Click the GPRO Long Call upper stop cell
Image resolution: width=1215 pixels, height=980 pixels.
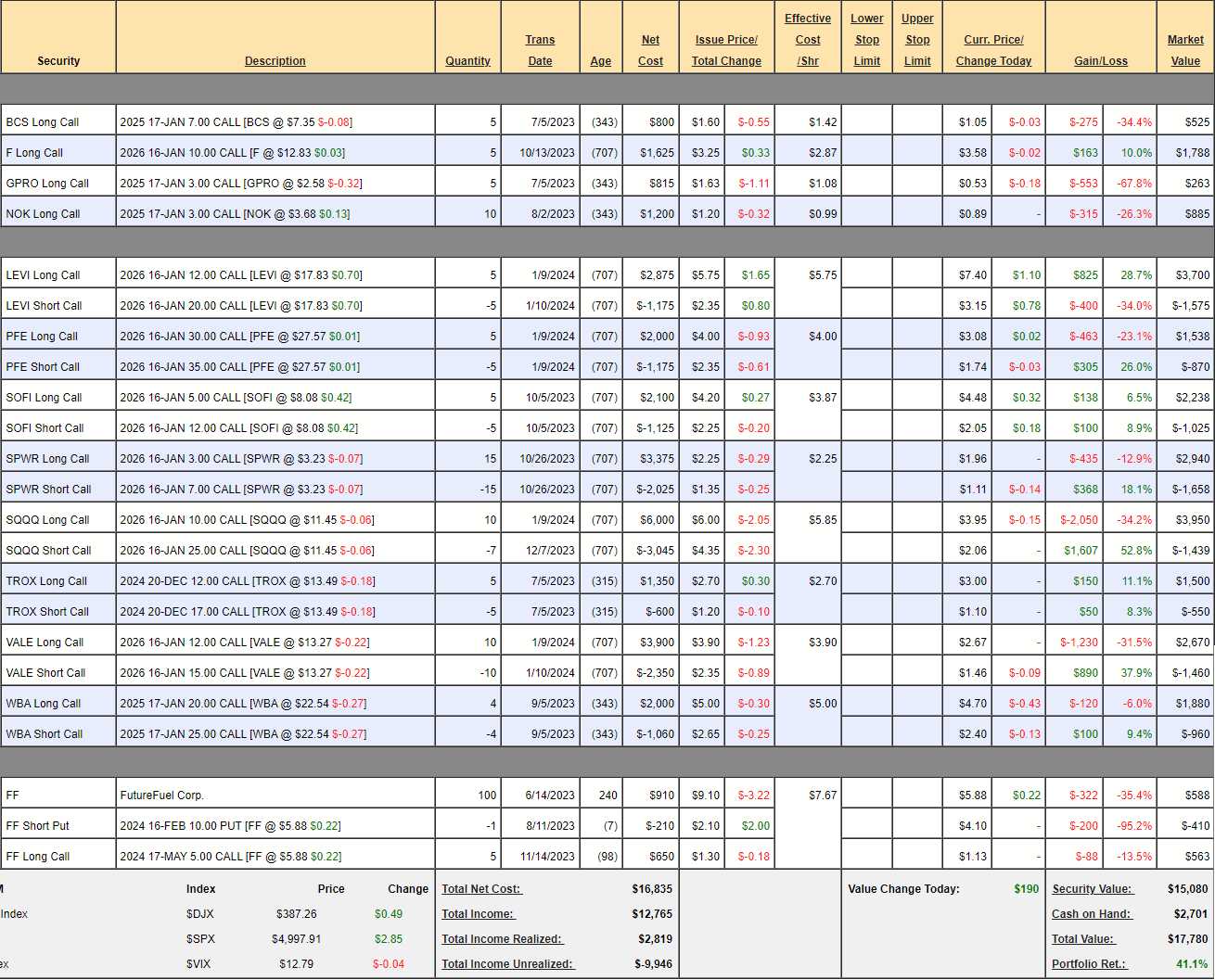click(x=917, y=184)
